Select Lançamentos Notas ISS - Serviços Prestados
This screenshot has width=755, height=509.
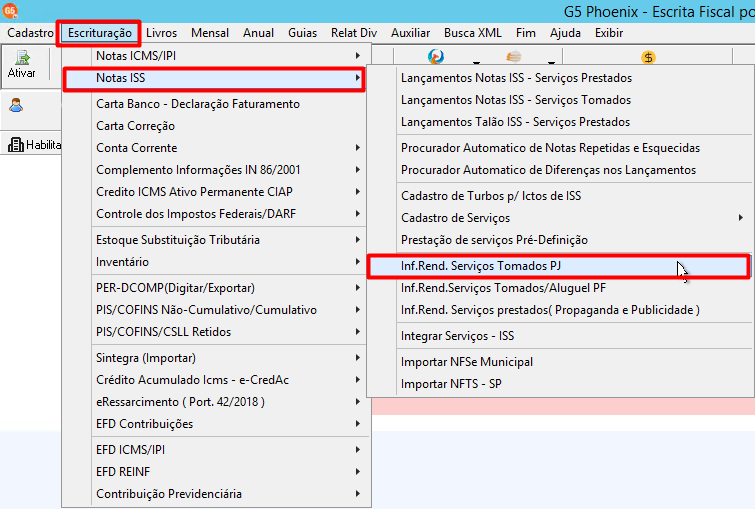tap(561, 78)
